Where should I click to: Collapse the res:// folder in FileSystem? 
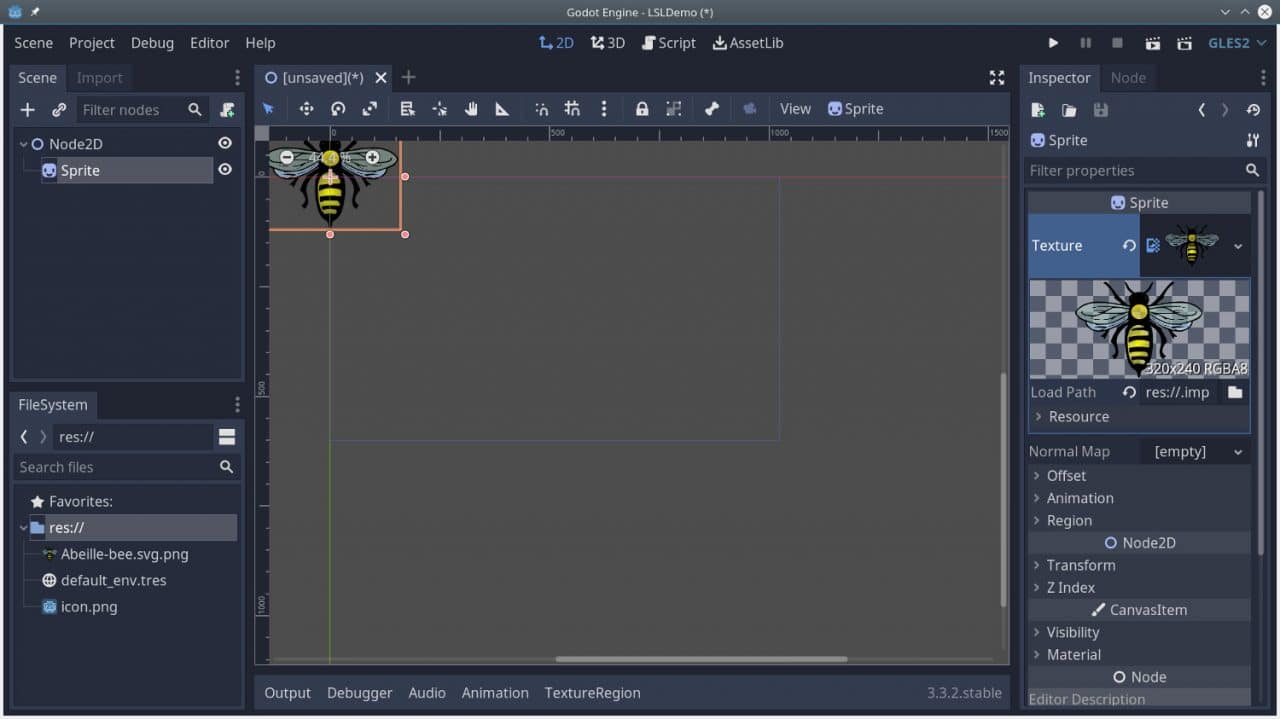tap(22, 527)
